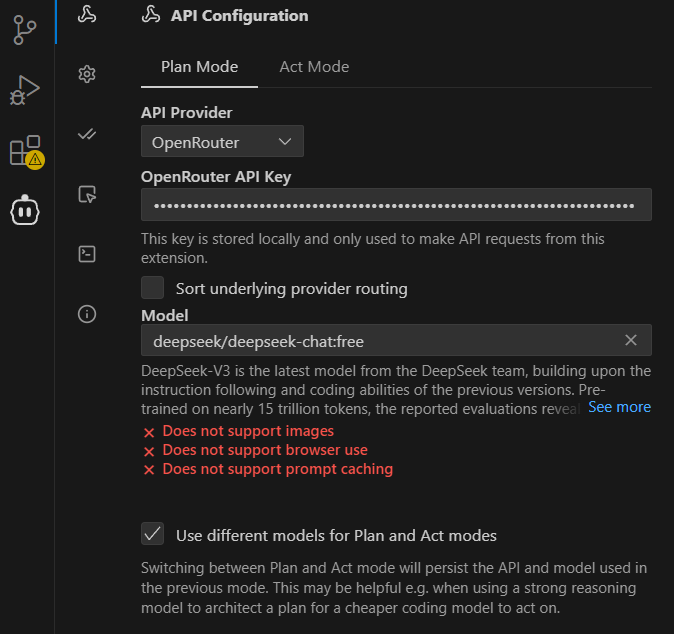Open the browser settings cursor icon
The width and height of the screenshot is (674, 634).
click(87, 194)
